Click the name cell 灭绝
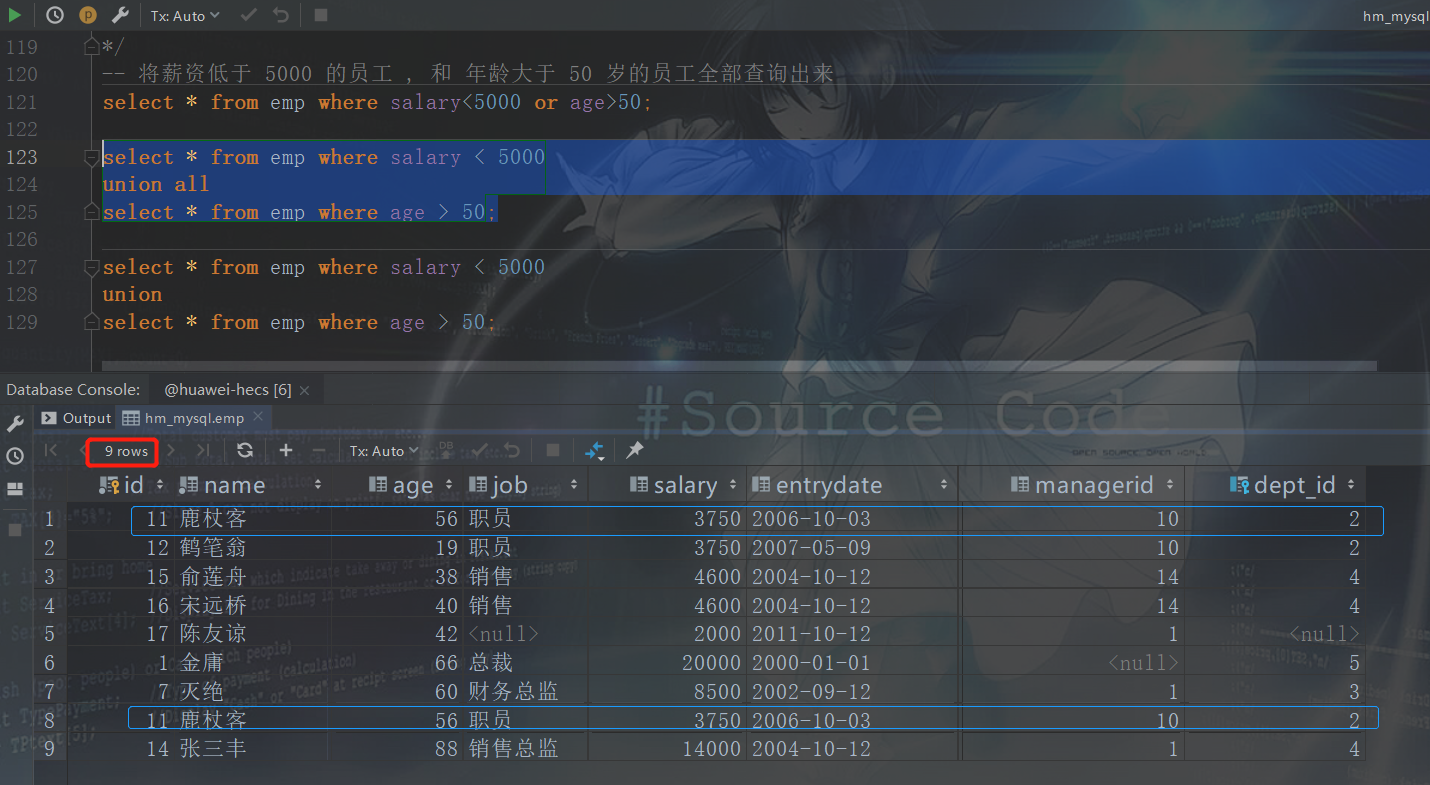This screenshot has width=1430, height=785. (203, 692)
